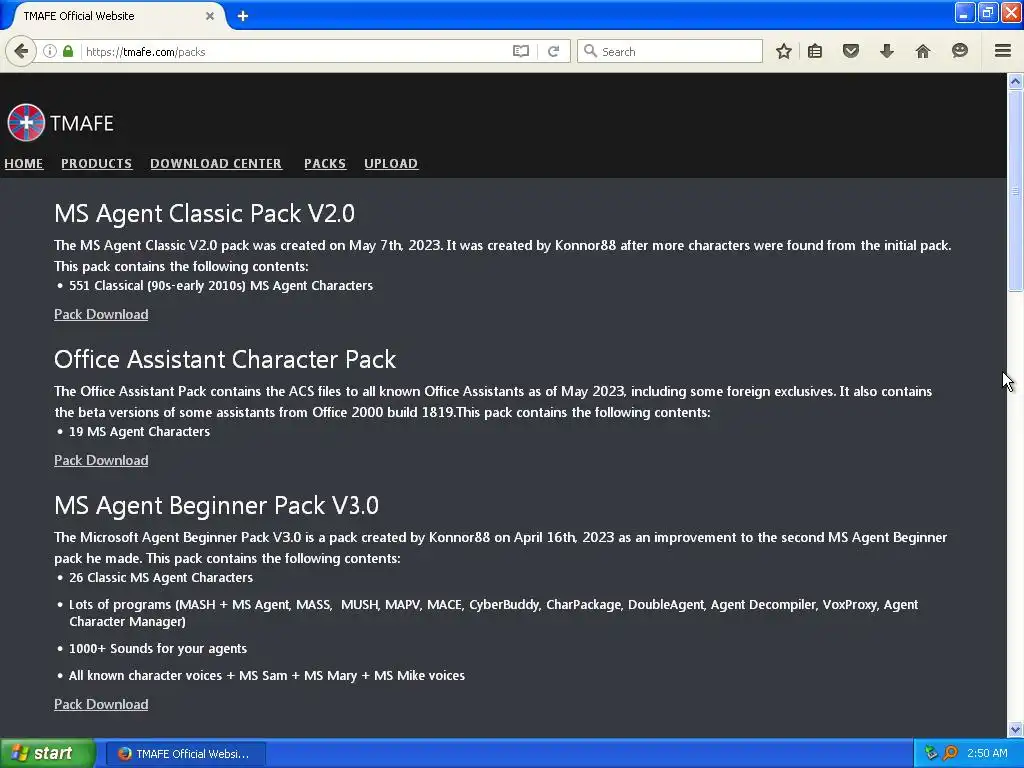1024x768 pixels.
Task: Open the UPLOAD nav link
Action: (391, 163)
